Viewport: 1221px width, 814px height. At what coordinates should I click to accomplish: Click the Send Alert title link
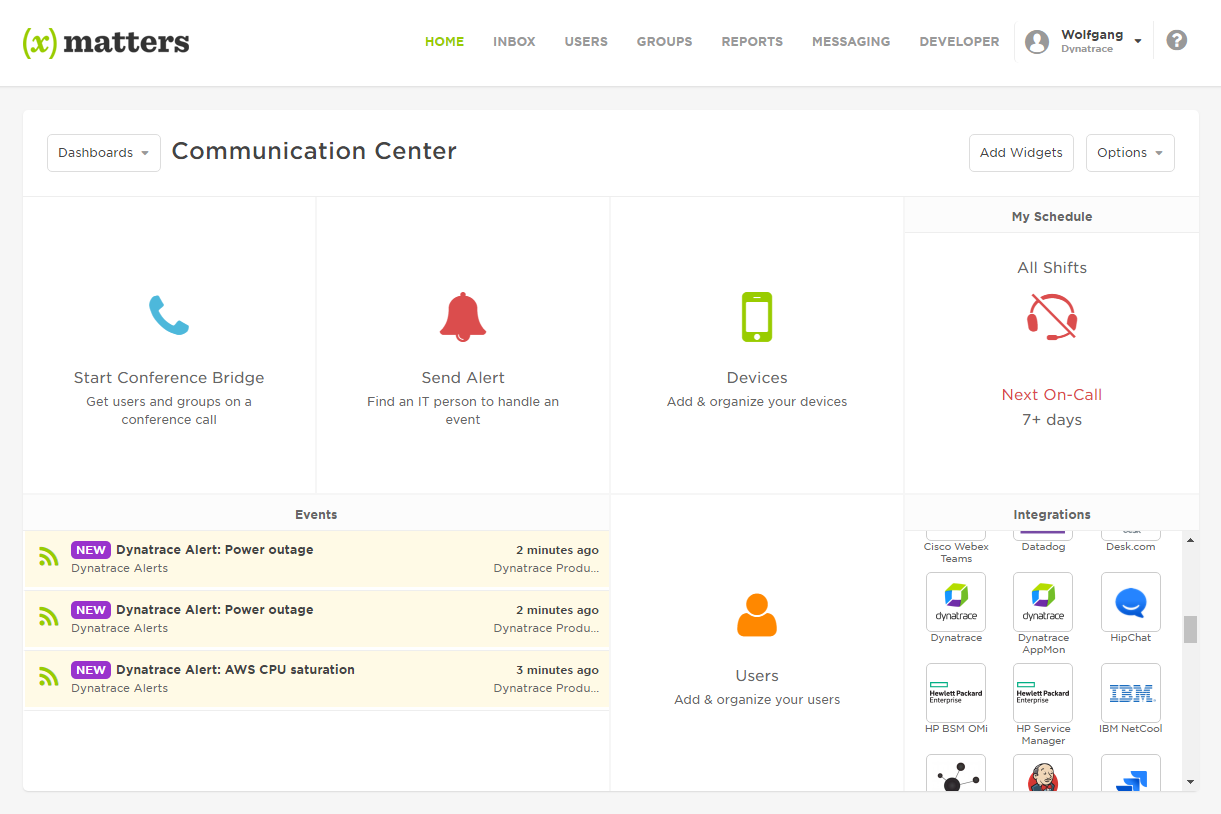pos(463,378)
